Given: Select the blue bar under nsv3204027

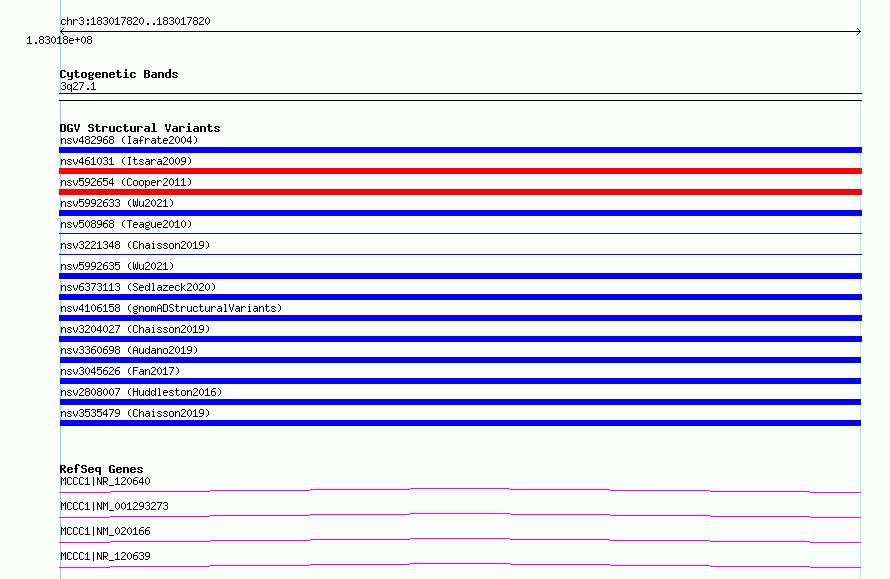Looking at the screenshot, I should [460, 339].
